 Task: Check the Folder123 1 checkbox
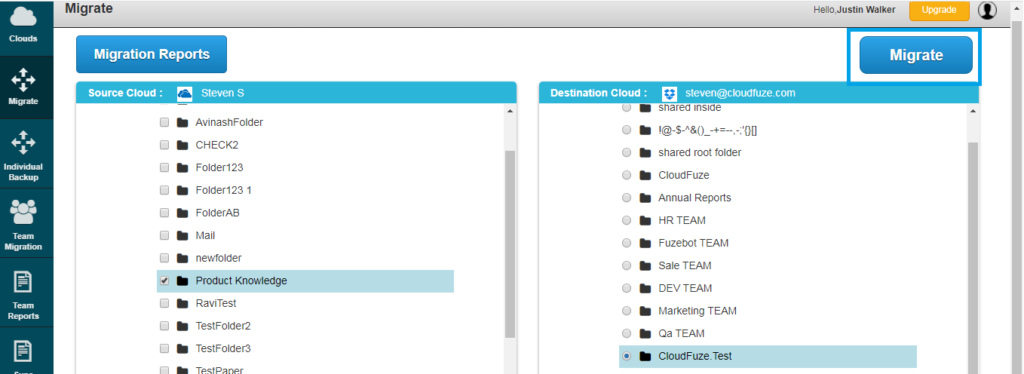click(165, 190)
